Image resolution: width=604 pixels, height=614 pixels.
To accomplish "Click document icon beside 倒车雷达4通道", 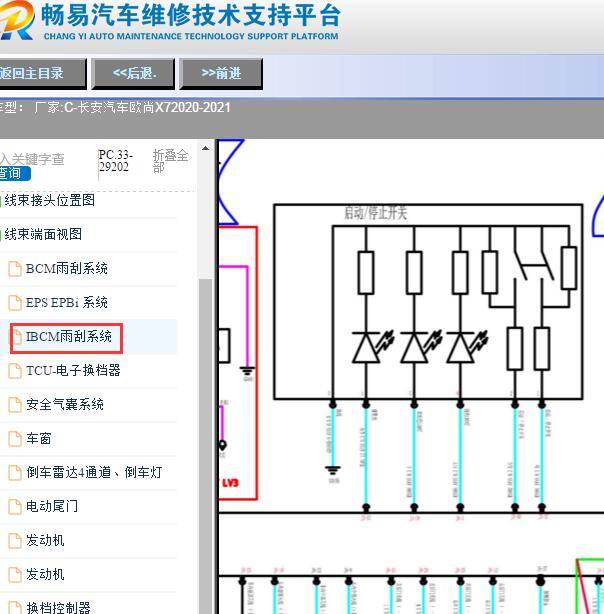I will click(15, 473).
